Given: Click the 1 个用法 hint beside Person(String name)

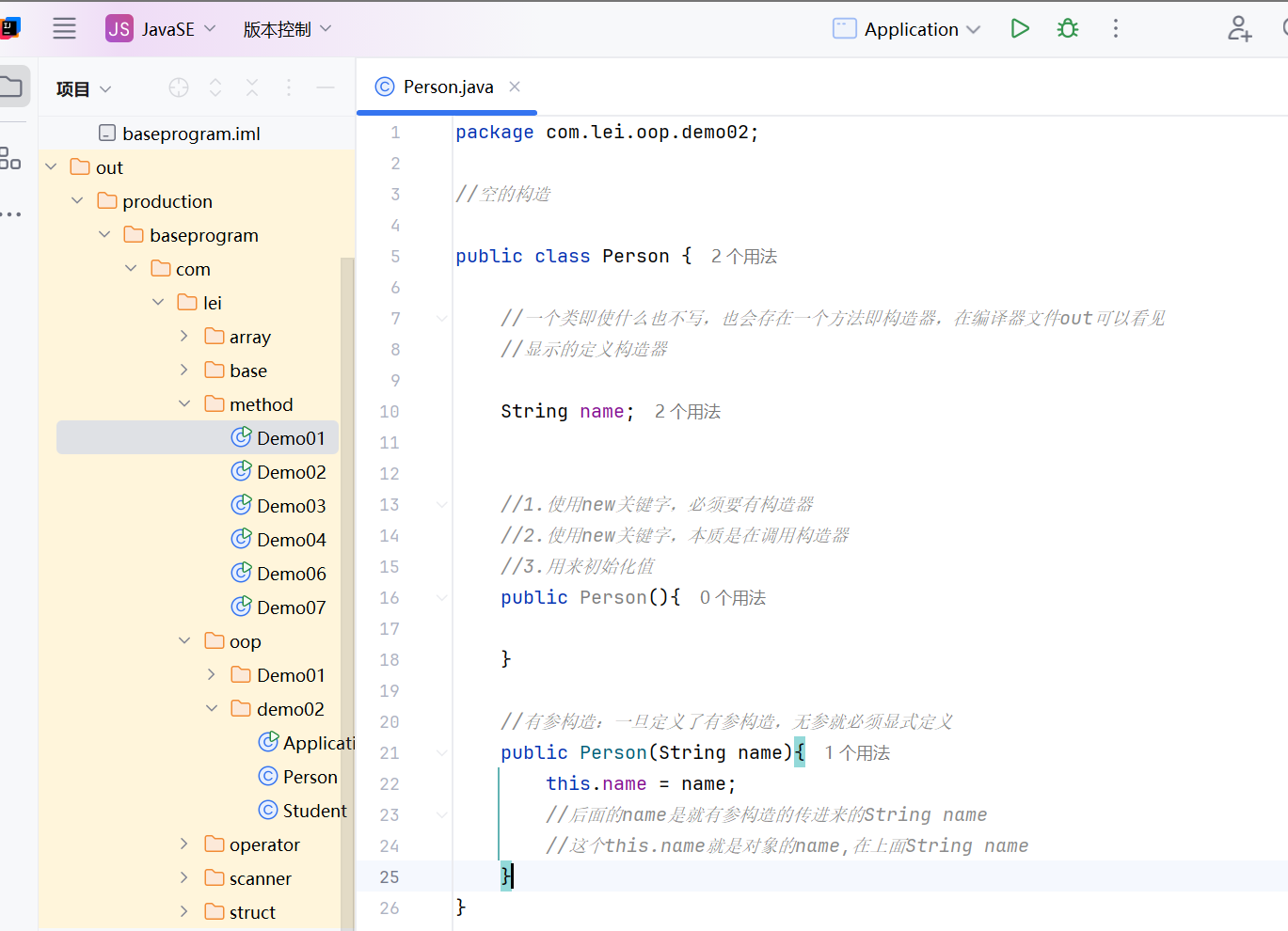Looking at the screenshot, I should pos(857,753).
